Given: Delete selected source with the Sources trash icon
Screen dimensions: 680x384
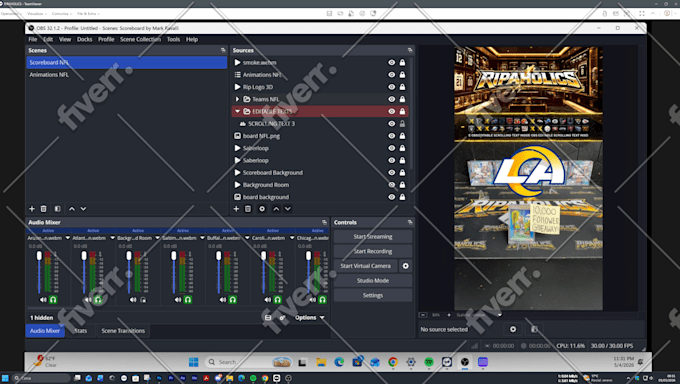Looking at the screenshot, I should click(x=248, y=209).
